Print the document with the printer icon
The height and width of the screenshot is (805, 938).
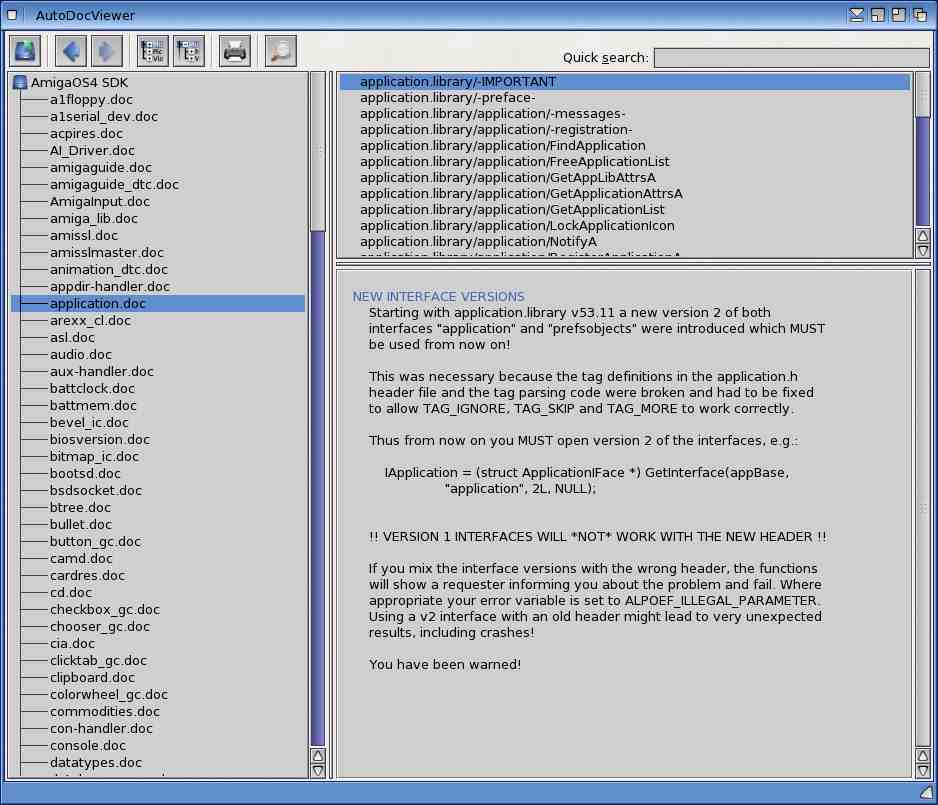coord(235,50)
